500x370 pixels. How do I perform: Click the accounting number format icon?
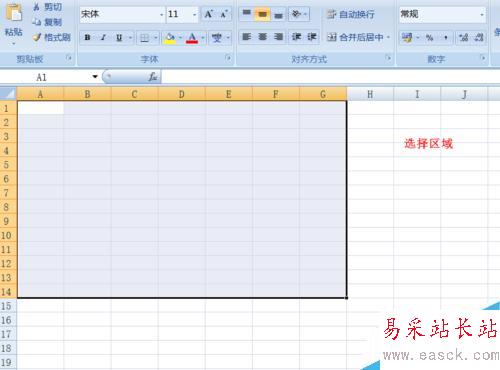[407, 38]
